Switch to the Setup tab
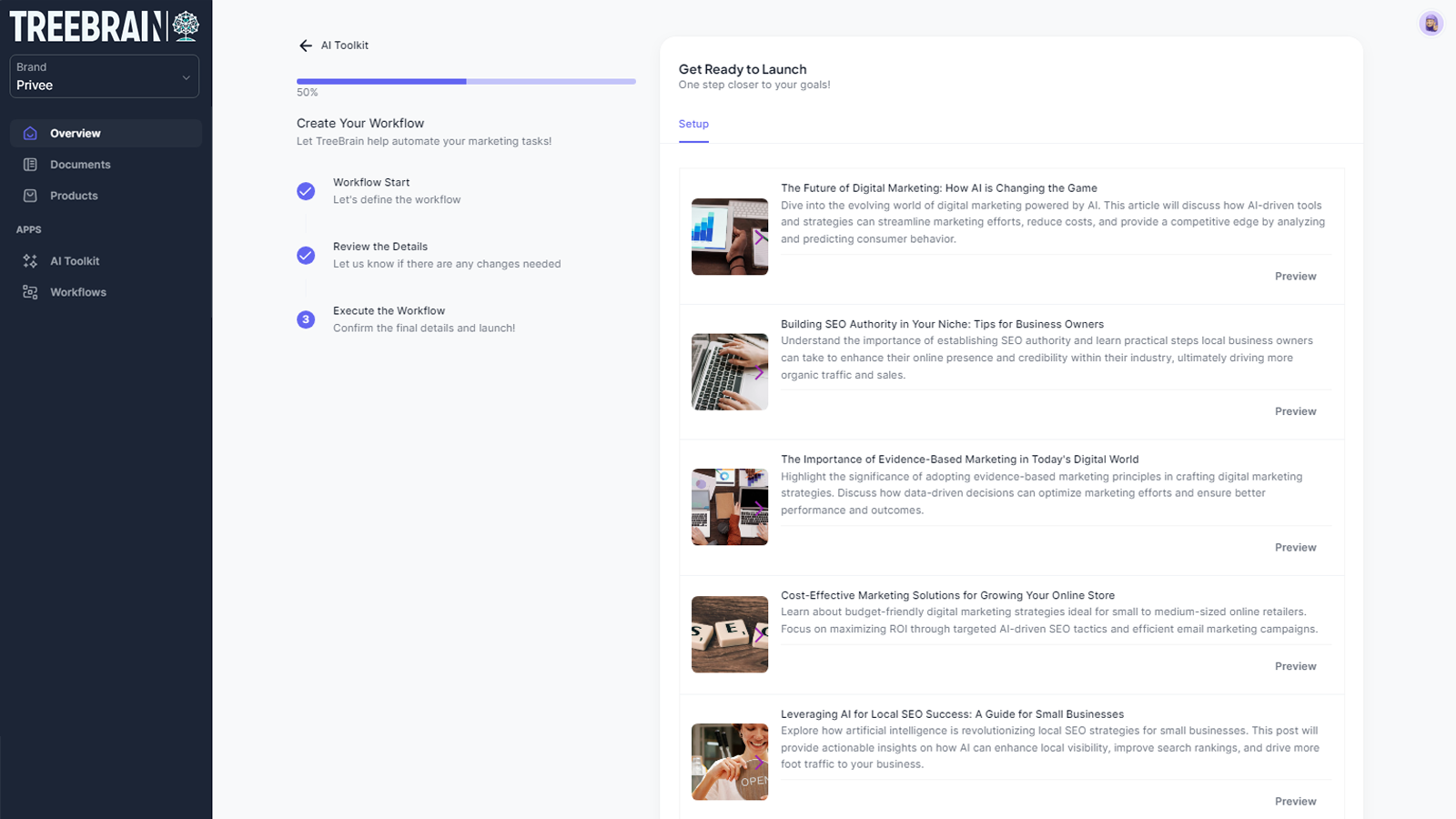 (693, 125)
